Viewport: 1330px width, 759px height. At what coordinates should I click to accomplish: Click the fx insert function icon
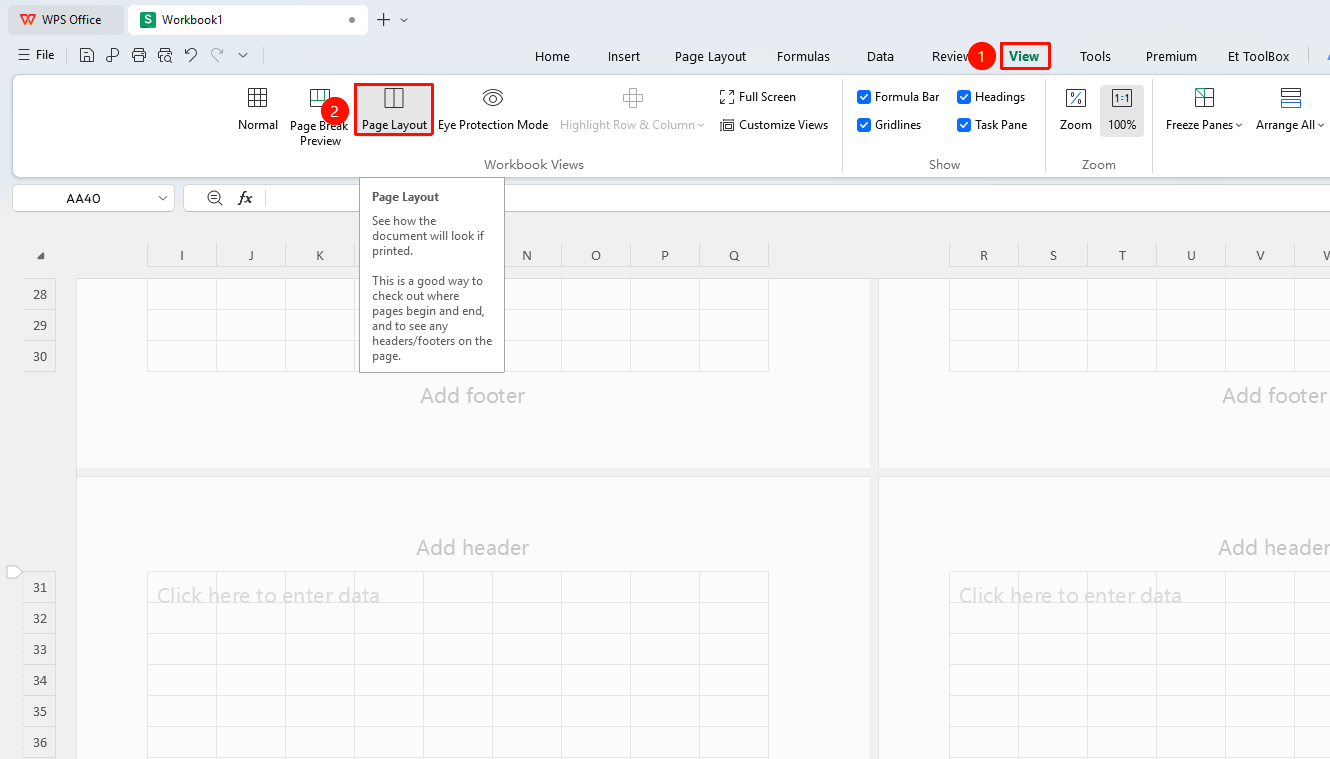click(x=245, y=198)
